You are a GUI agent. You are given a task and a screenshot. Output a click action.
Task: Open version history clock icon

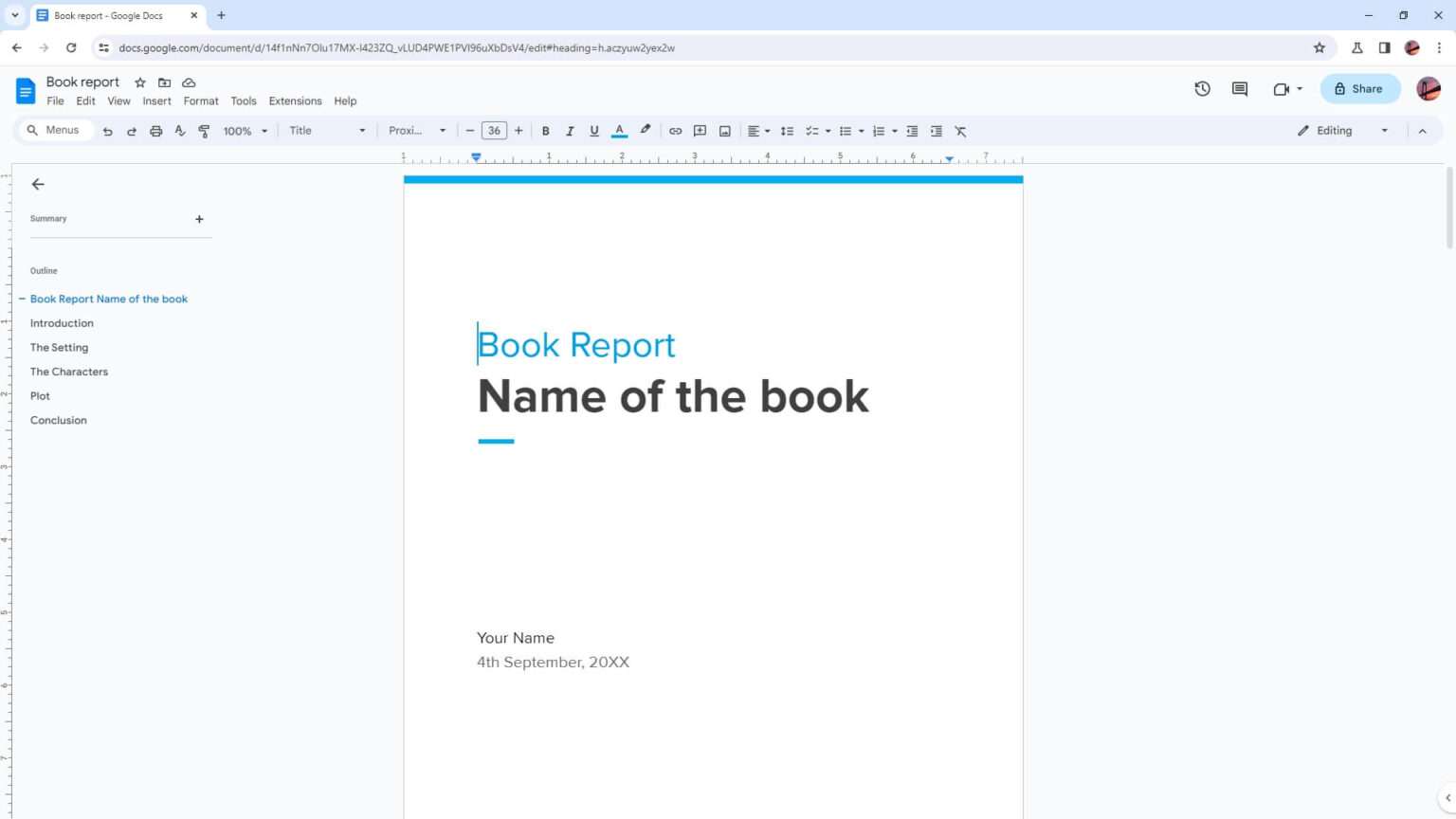1202,88
